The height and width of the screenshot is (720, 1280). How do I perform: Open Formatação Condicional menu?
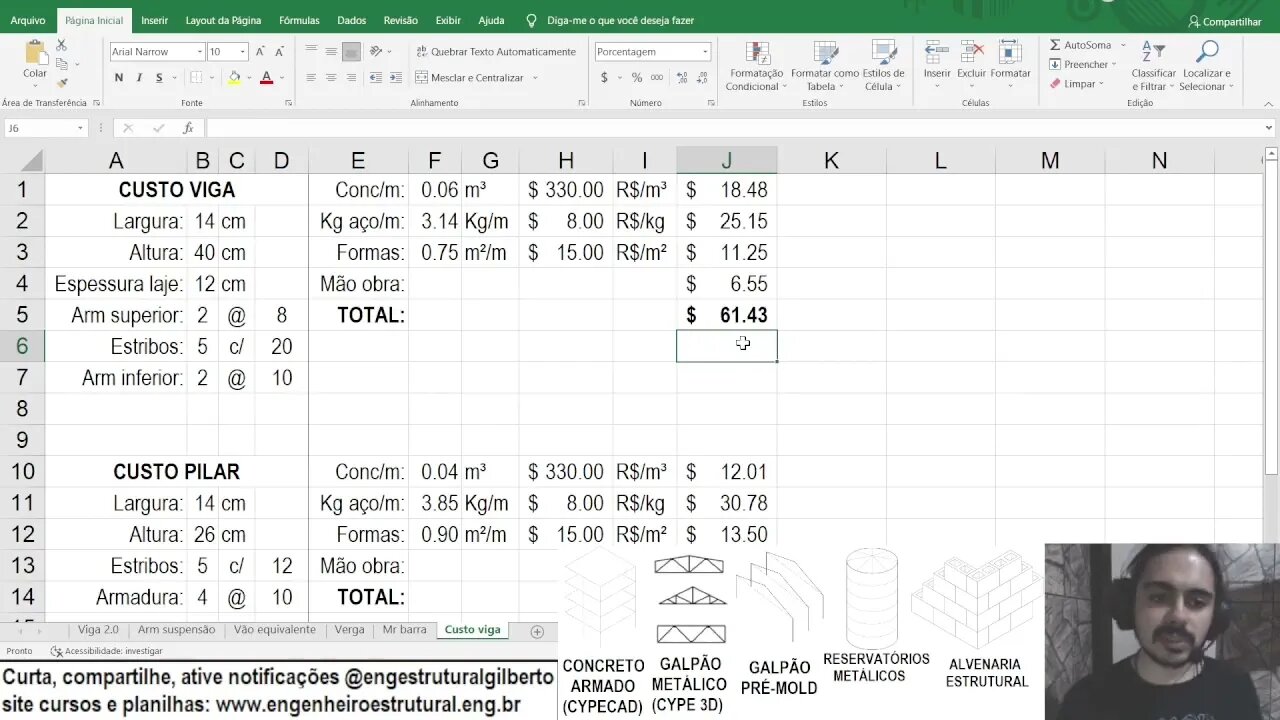pyautogui.click(x=756, y=66)
